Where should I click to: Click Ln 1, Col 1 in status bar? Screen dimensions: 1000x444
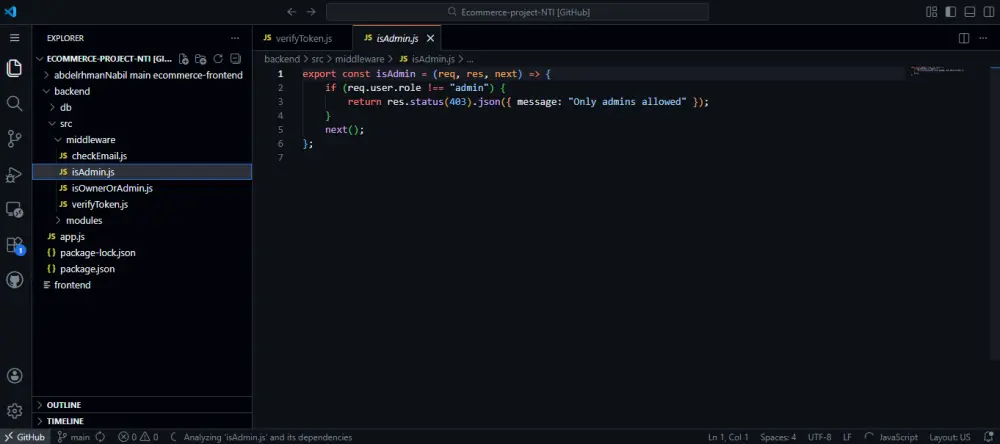tap(728, 437)
